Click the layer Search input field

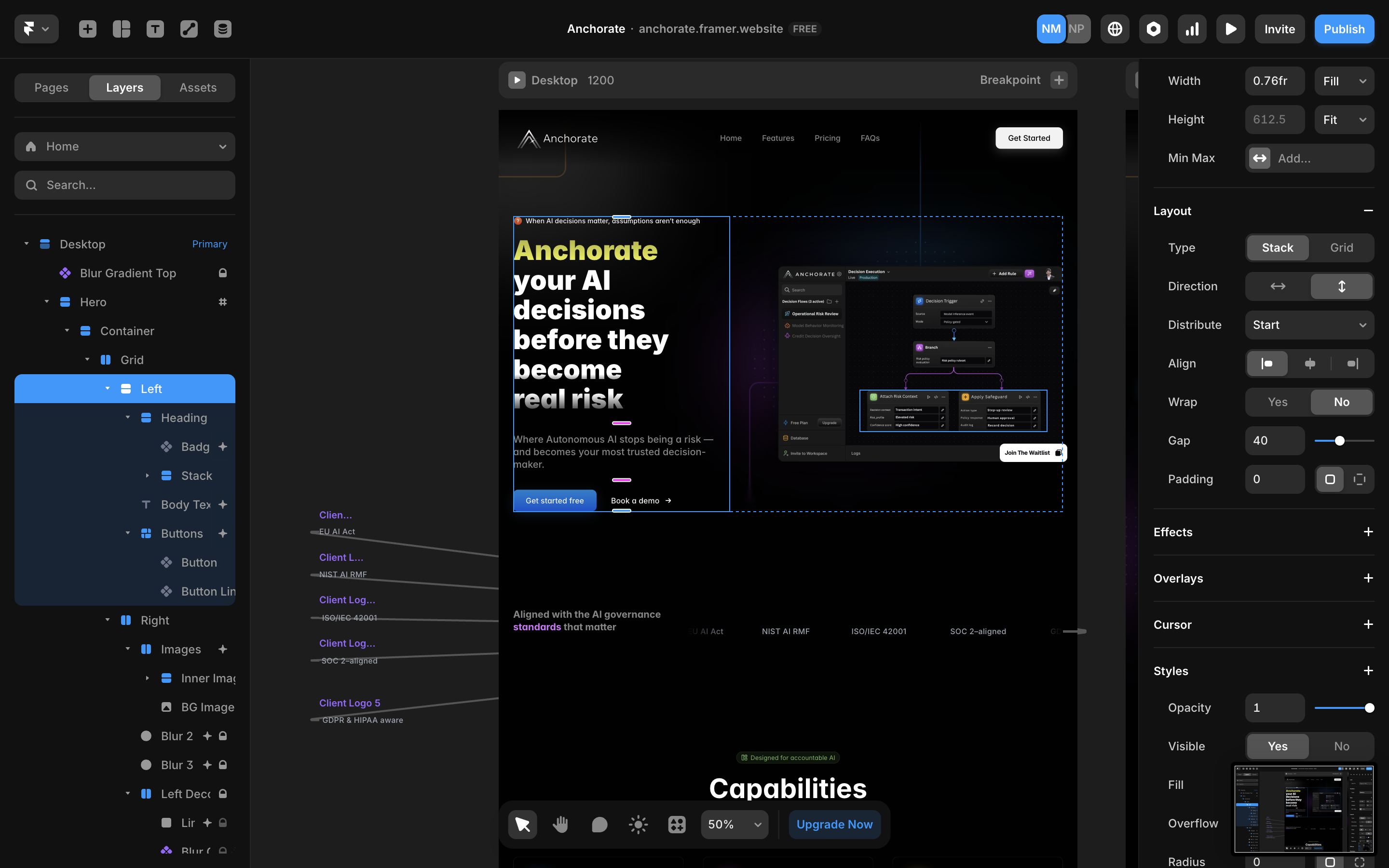pos(124,185)
